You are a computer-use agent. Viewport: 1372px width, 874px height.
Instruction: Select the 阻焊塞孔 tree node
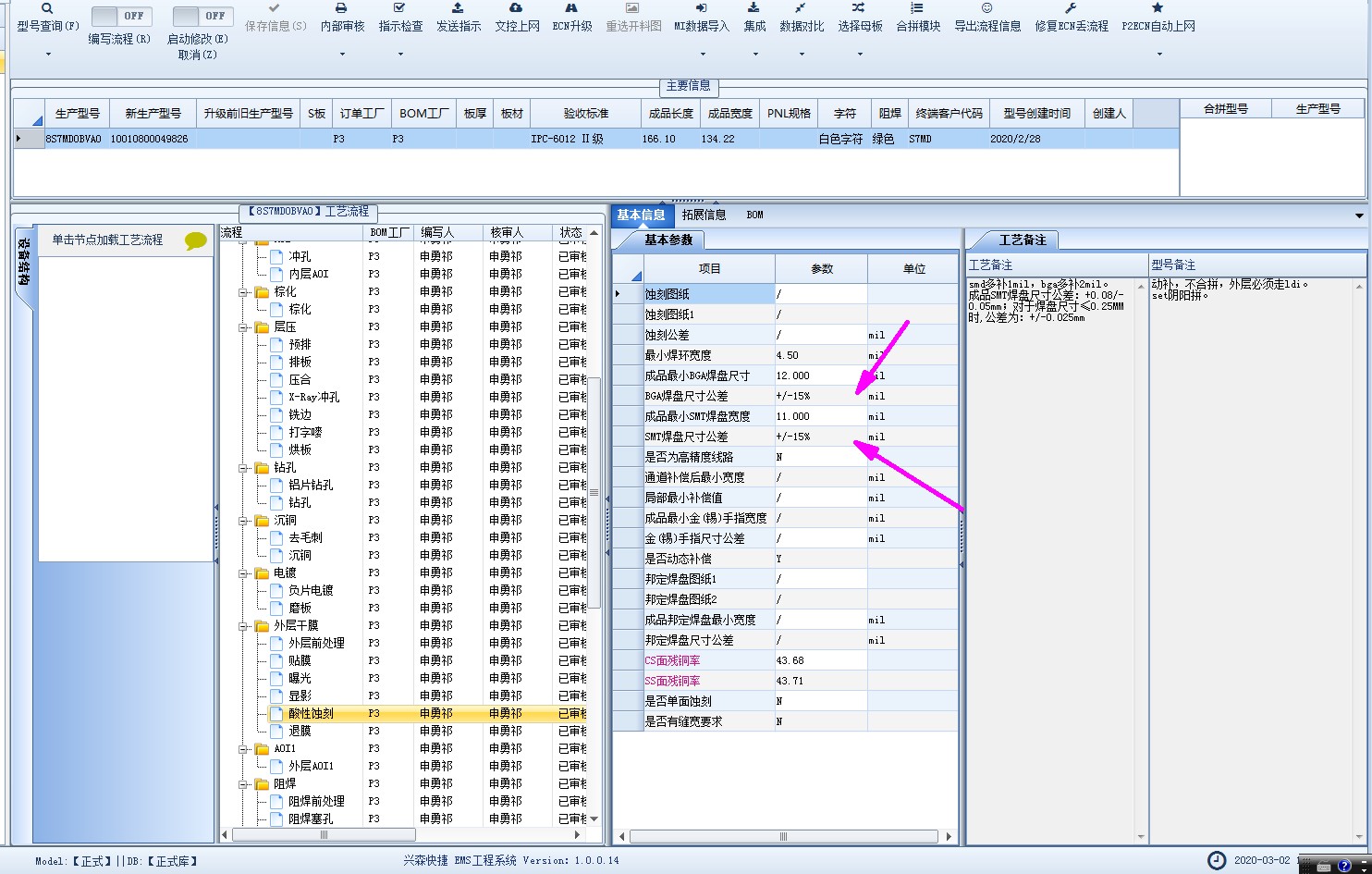coord(311,819)
